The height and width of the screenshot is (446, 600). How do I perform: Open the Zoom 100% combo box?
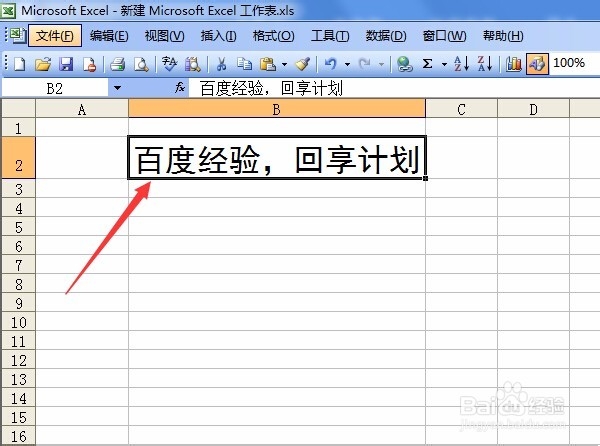[x=575, y=63]
